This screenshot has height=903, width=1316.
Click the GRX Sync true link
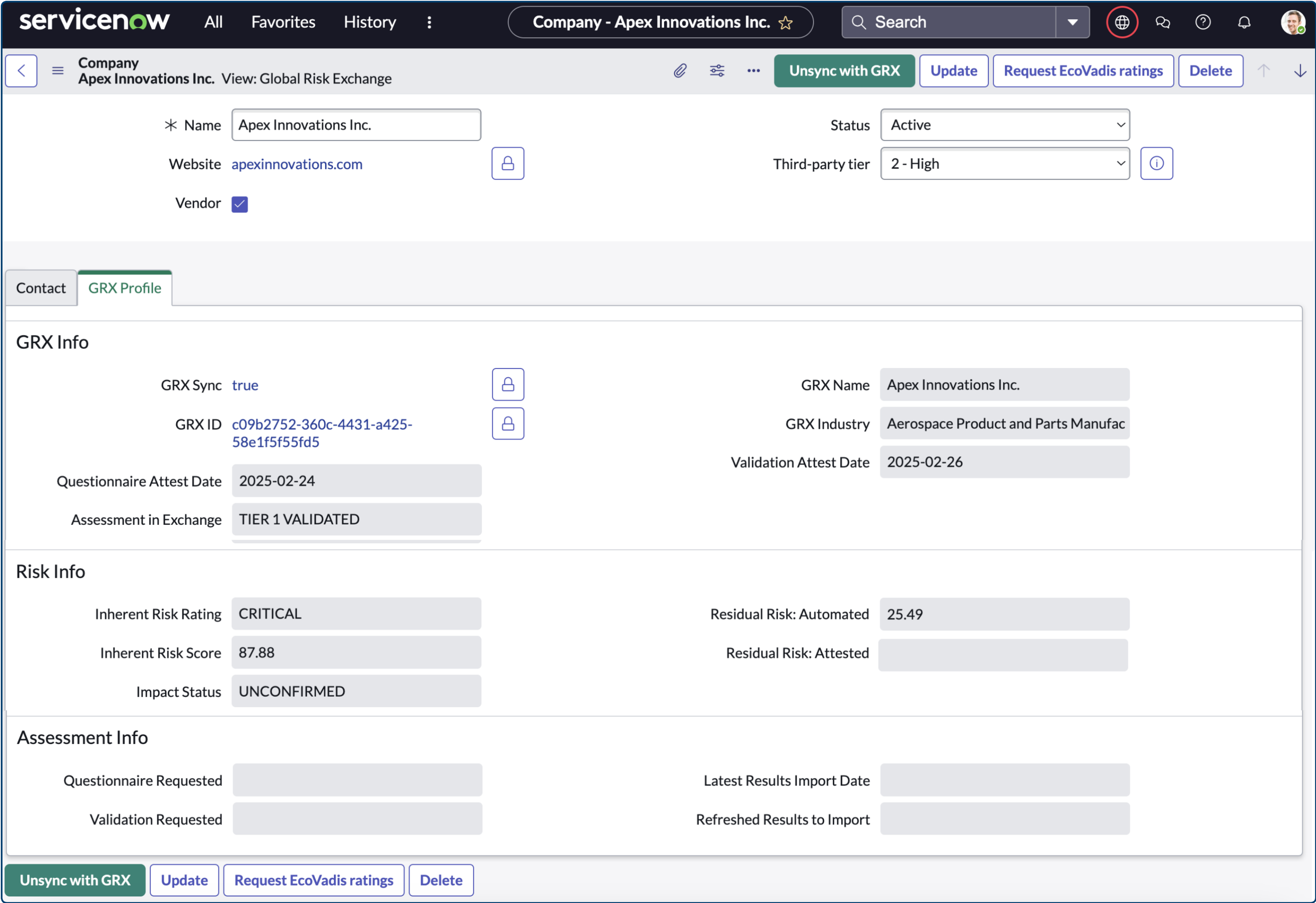pyautogui.click(x=245, y=385)
